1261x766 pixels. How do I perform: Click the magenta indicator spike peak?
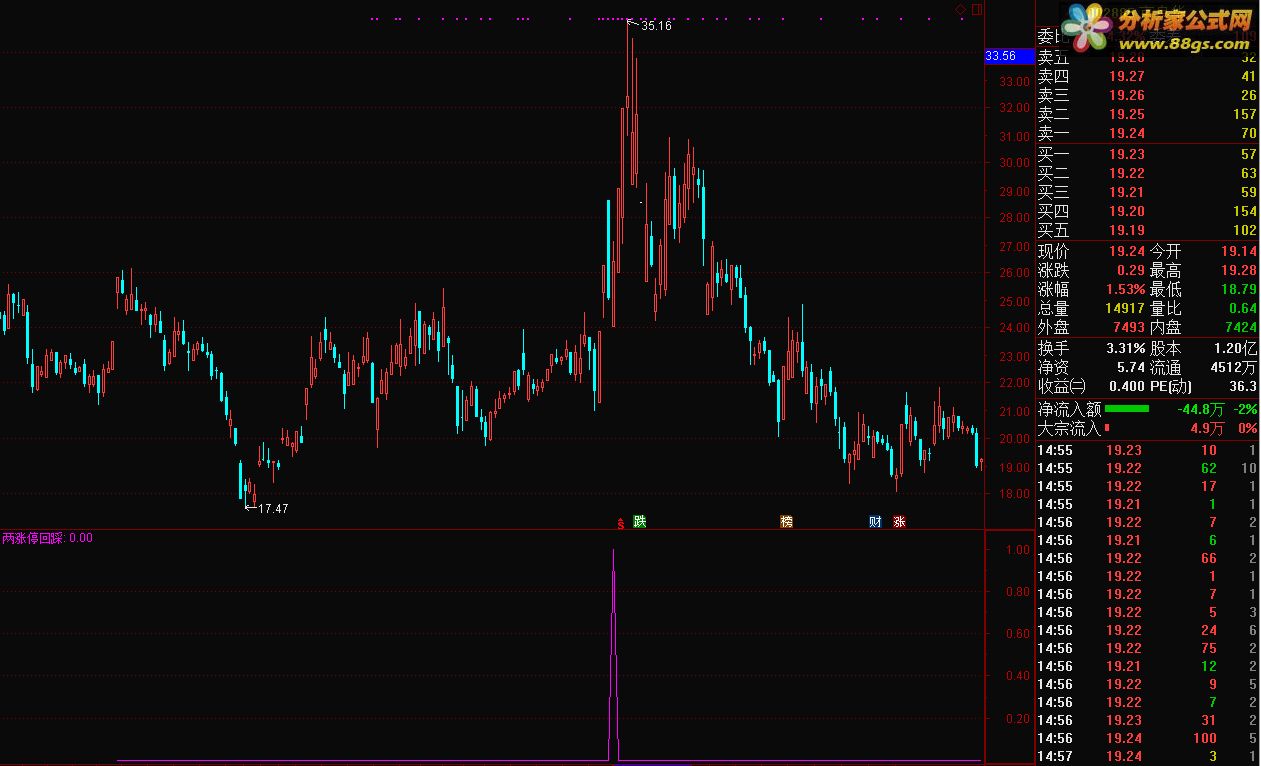613,550
